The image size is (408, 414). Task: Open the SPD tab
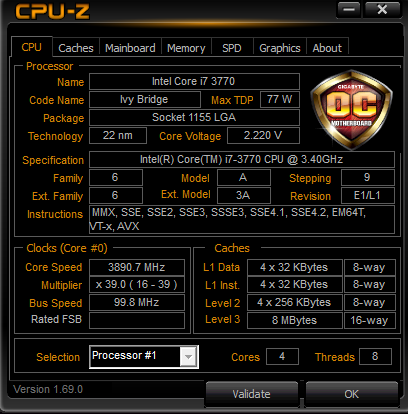point(232,48)
